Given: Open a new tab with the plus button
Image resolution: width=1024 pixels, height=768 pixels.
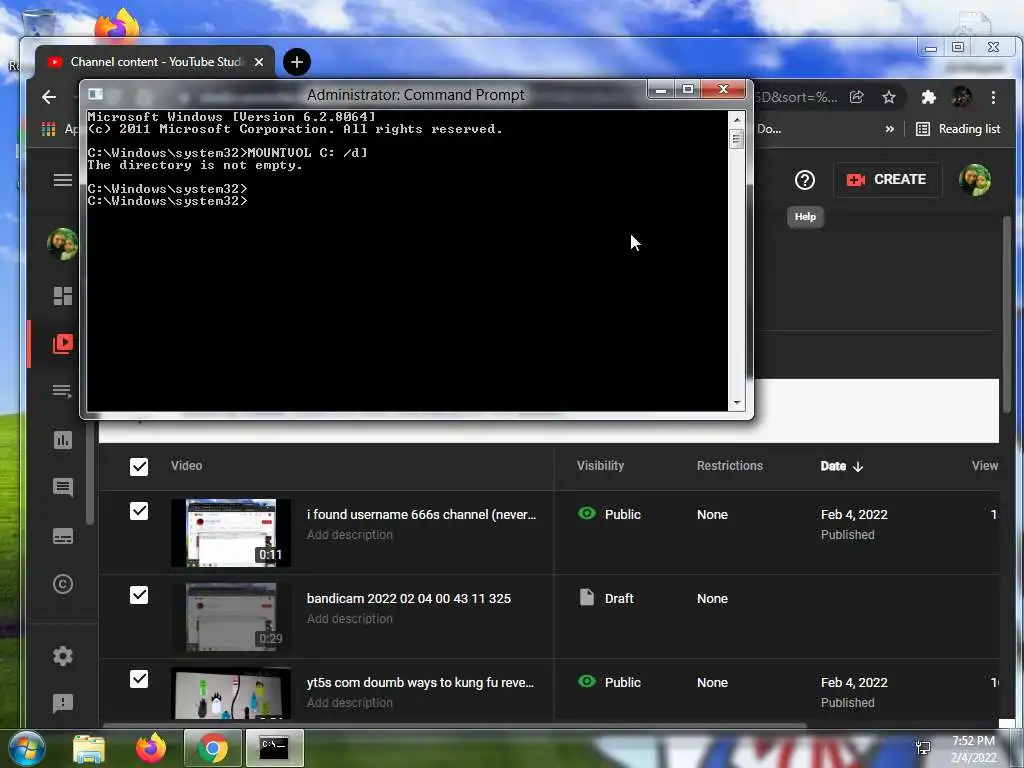Looking at the screenshot, I should [x=296, y=62].
